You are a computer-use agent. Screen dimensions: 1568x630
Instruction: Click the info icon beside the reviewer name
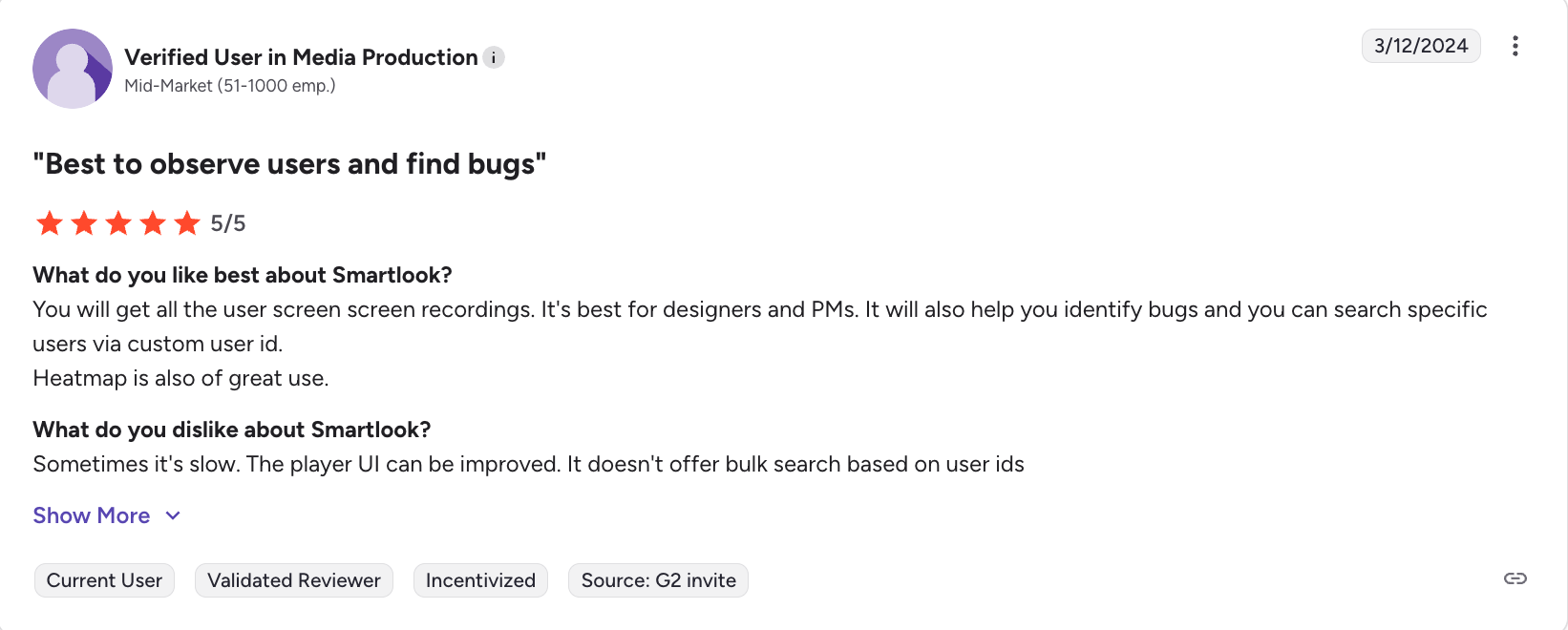494,57
